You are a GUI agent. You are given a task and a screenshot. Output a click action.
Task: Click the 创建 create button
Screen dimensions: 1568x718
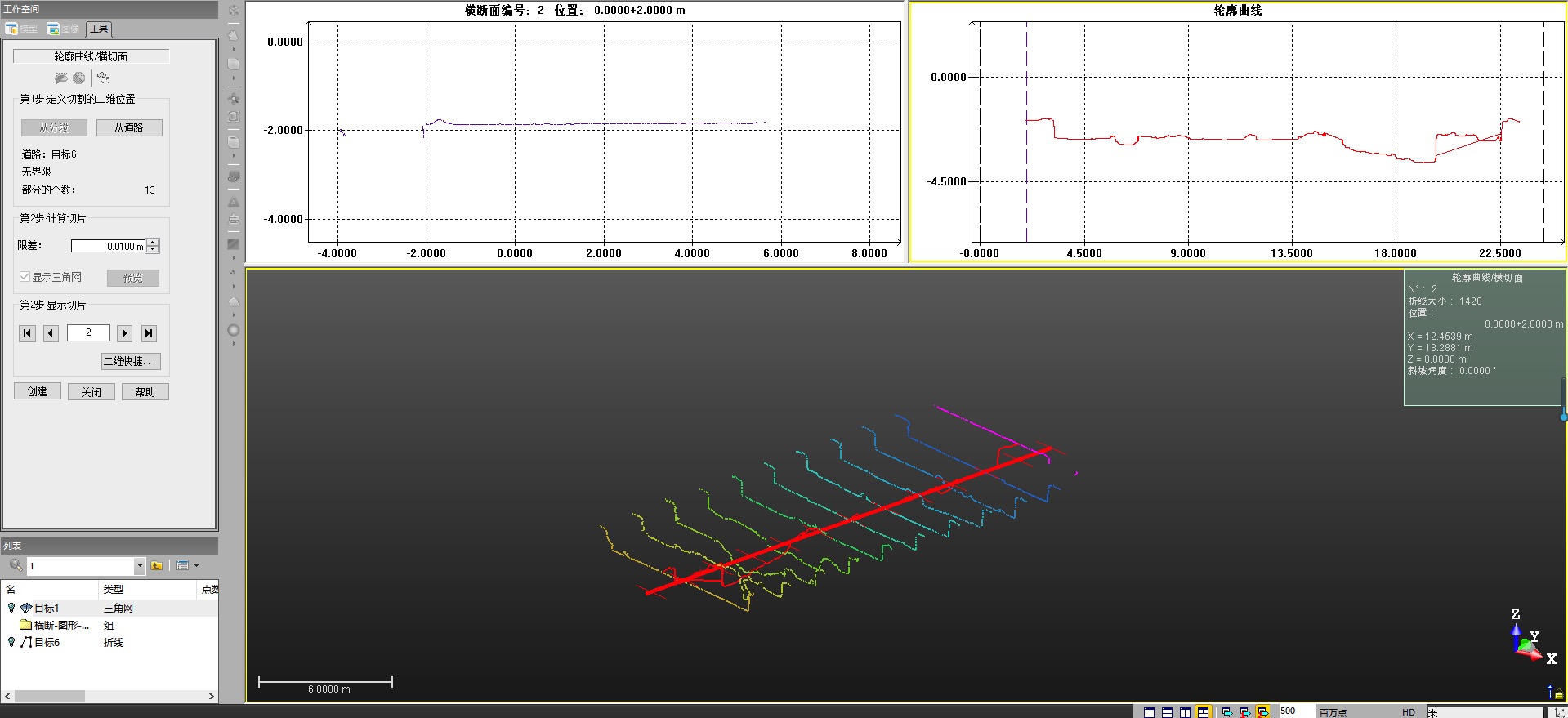[38, 391]
